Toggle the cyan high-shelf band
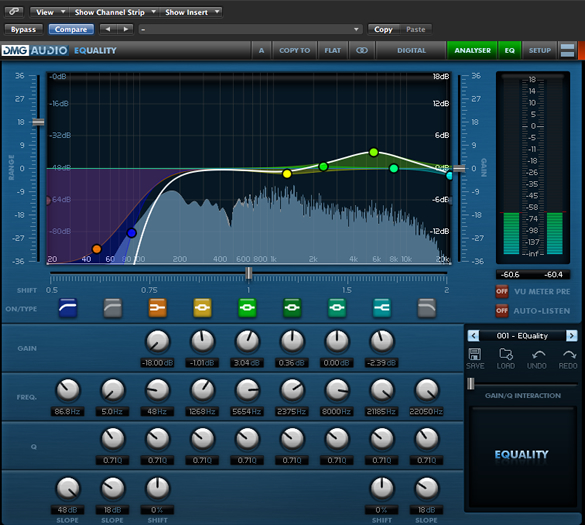The image size is (585, 525). (x=382, y=308)
